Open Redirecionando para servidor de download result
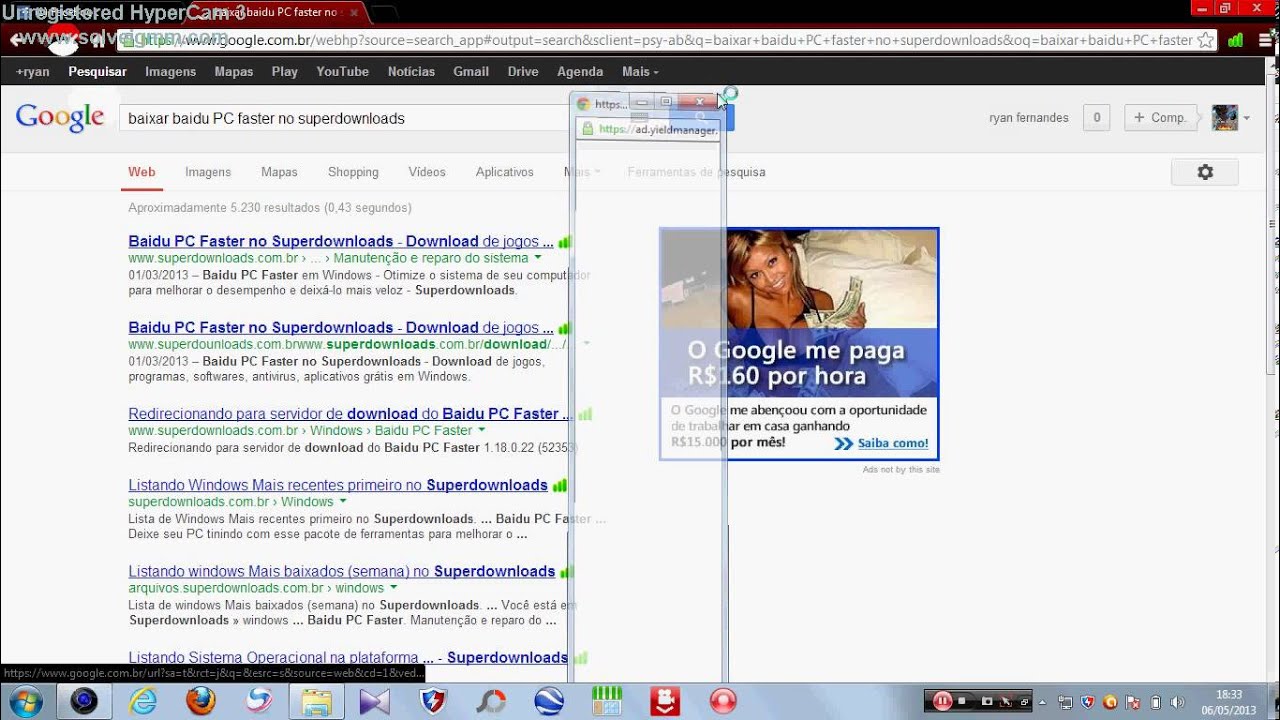Screen dimensions: 1280x720 (350, 413)
